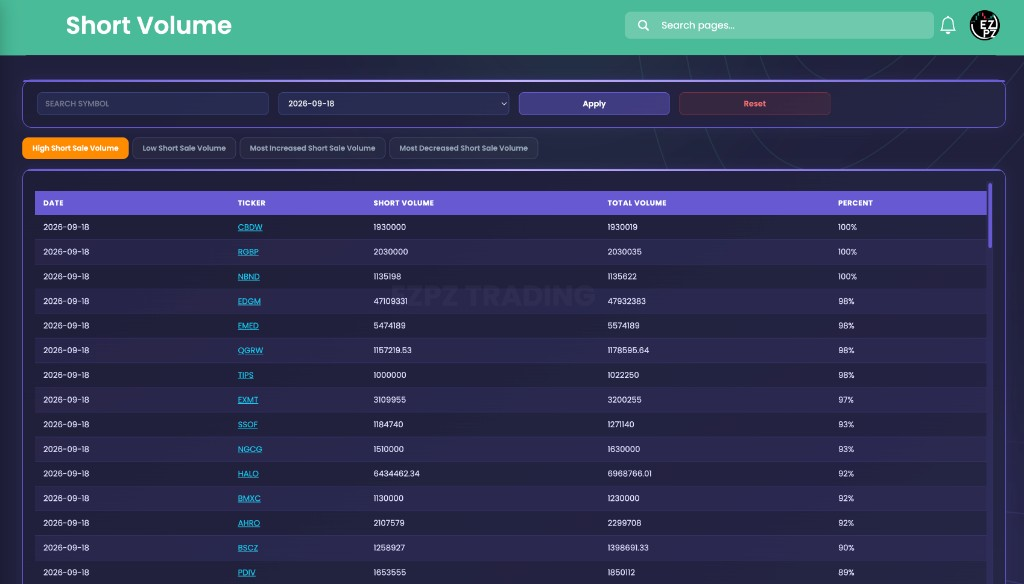Select total volume value 47932383
1024x584 pixels.
(x=626, y=301)
